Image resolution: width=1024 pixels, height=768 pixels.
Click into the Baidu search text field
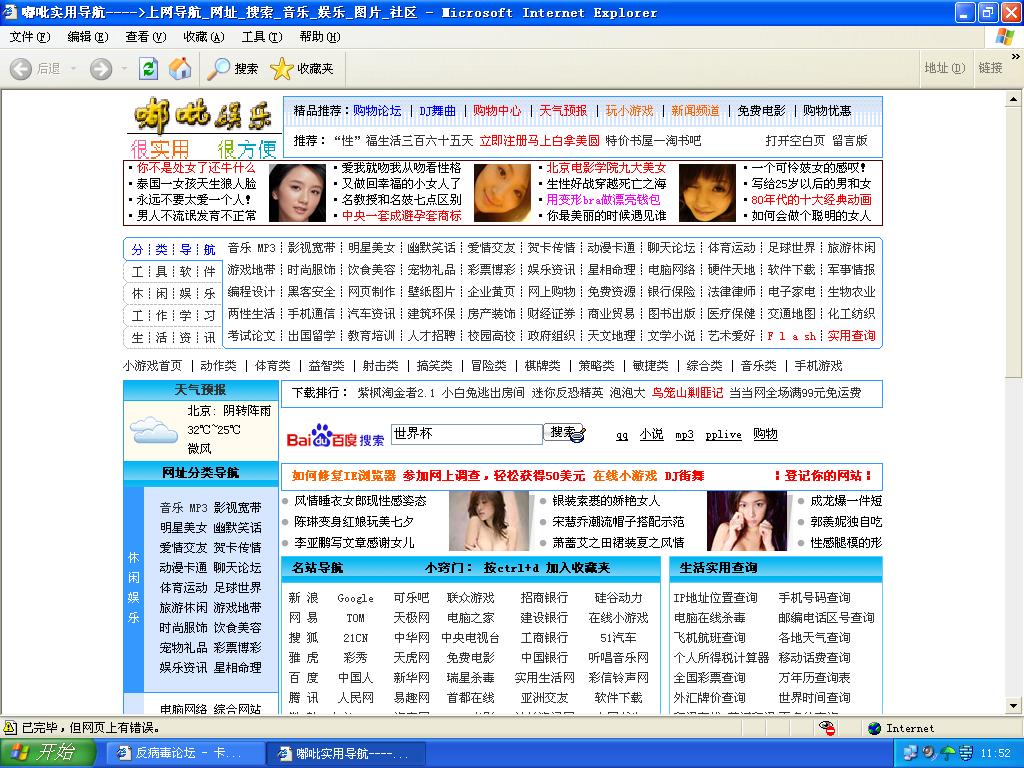[466, 434]
